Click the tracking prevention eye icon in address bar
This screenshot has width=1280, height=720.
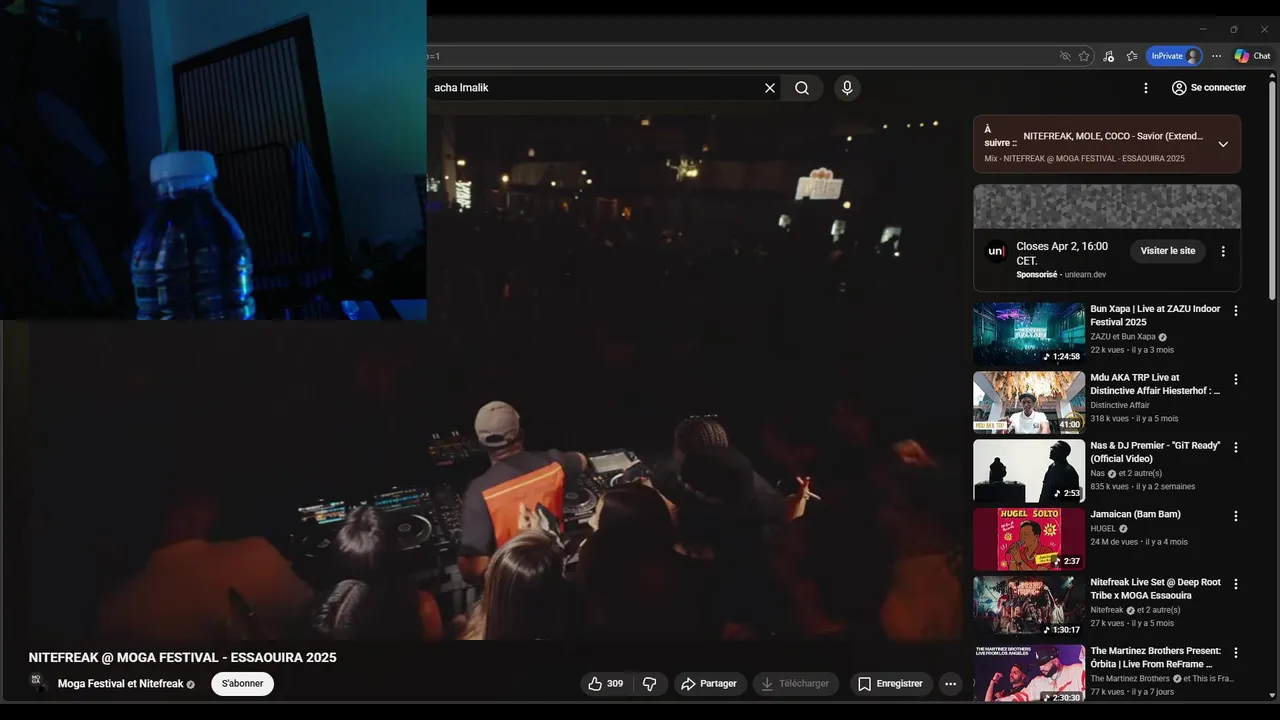pyautogui.click(x=1065, y=56)
